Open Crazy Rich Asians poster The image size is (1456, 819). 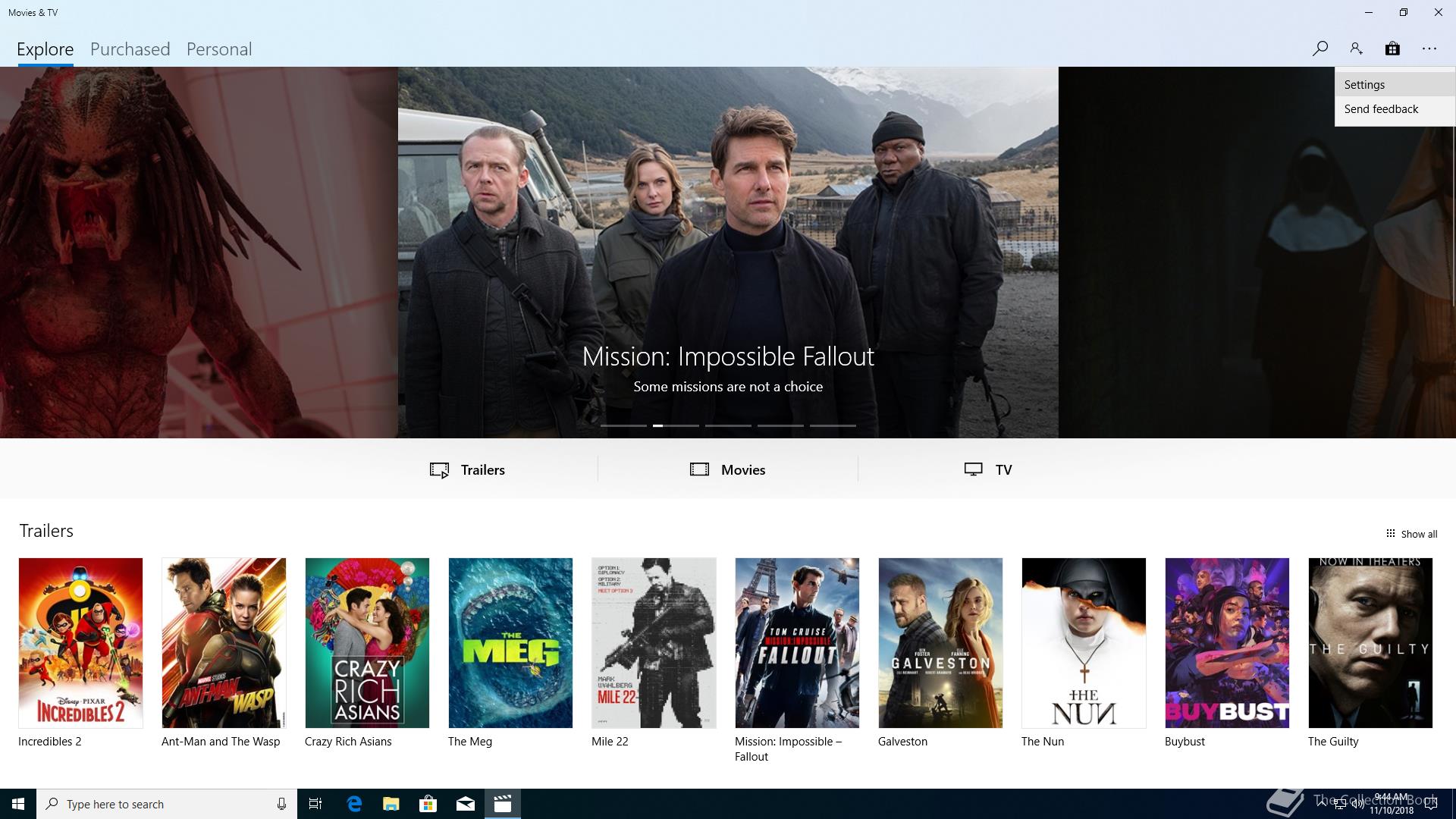[x=367, y=643]
